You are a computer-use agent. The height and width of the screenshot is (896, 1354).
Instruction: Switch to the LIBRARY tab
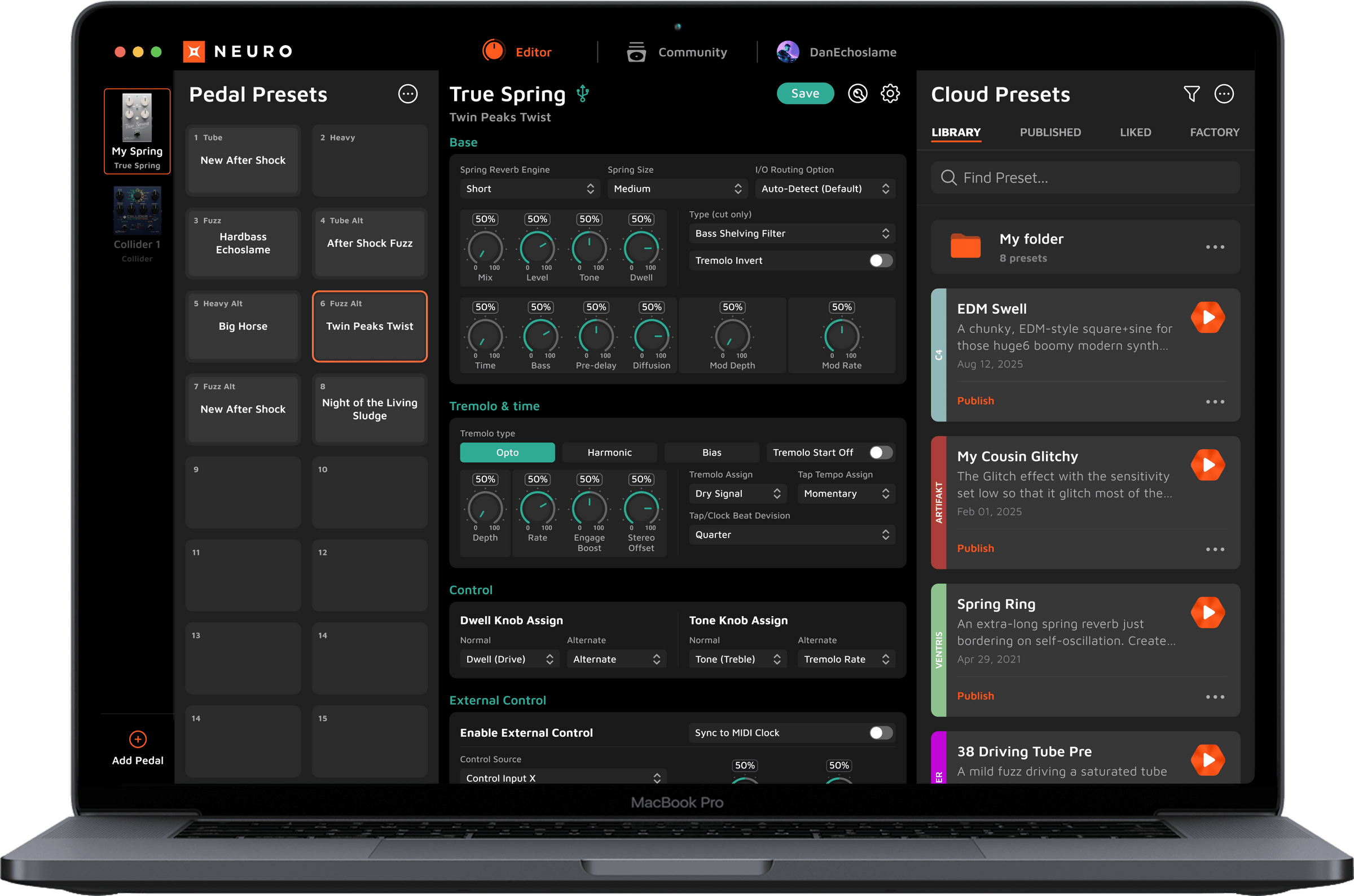(x=956, y=133)
